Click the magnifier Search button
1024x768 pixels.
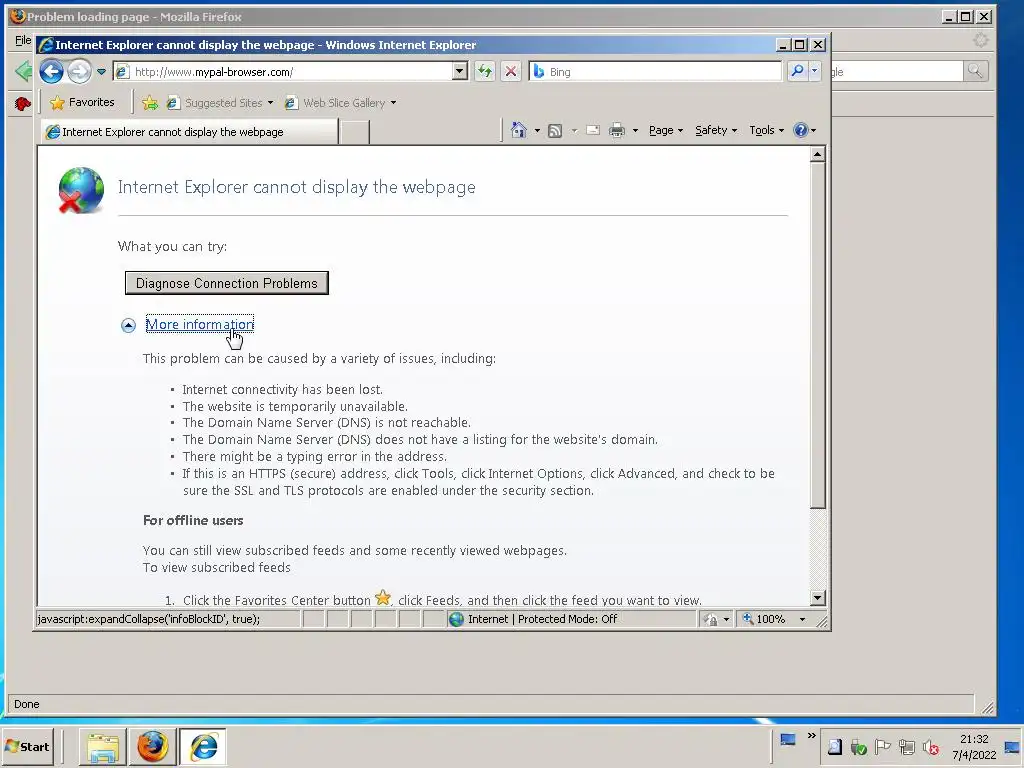797,71
